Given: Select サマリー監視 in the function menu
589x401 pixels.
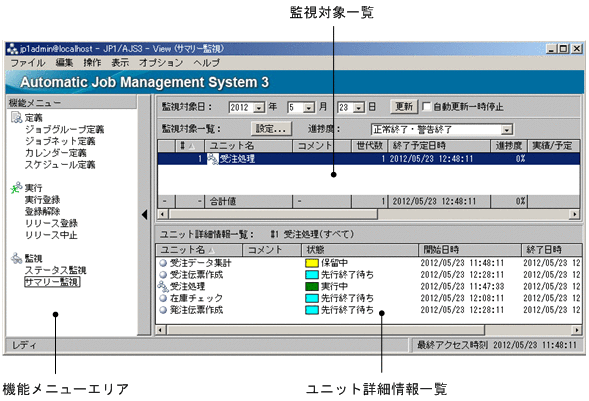Looking at the screenshot, I should [x=52, y=282].
